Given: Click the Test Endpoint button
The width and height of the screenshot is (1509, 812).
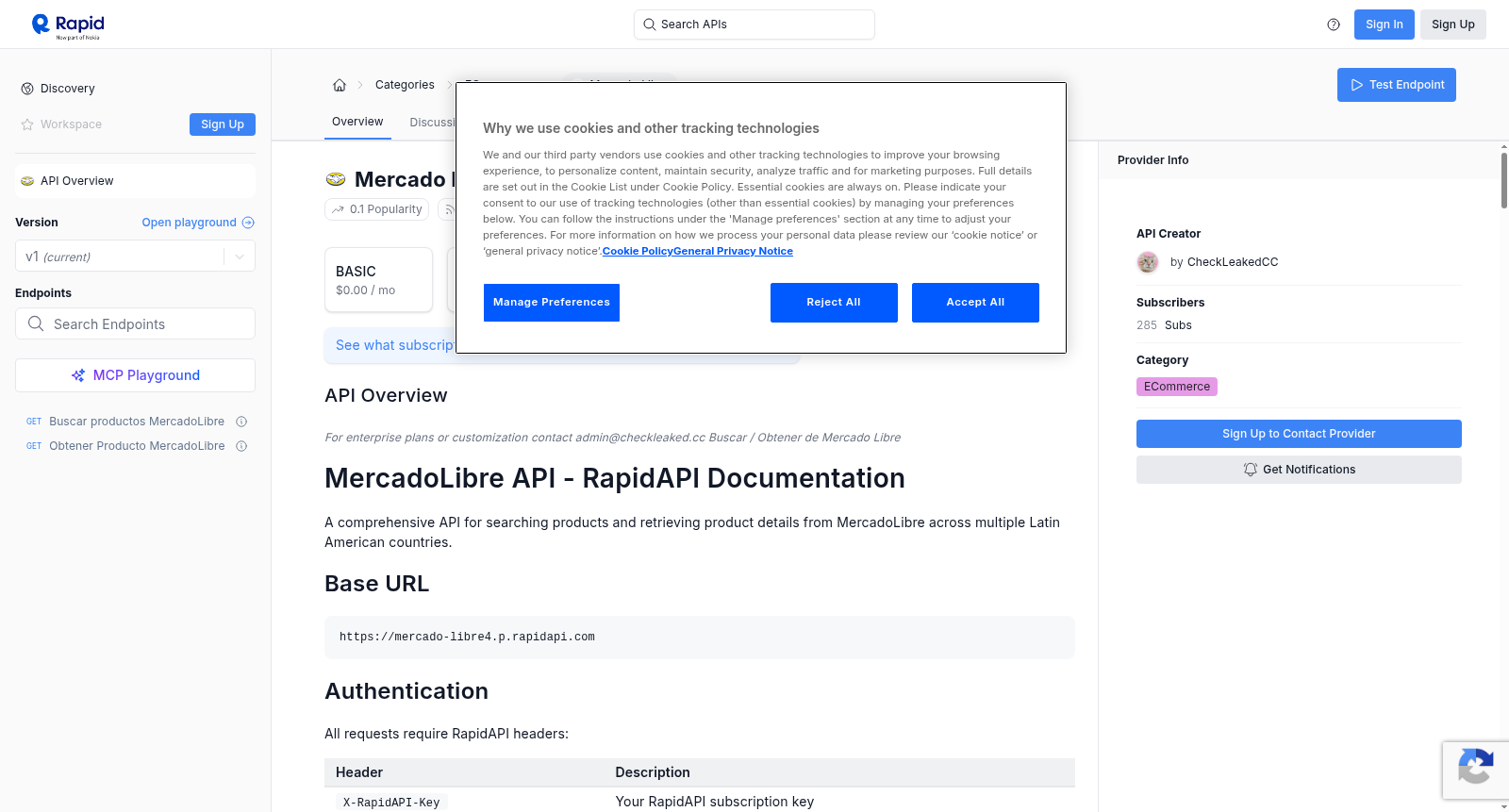Looking at the screenshot, I should 1397,85.
